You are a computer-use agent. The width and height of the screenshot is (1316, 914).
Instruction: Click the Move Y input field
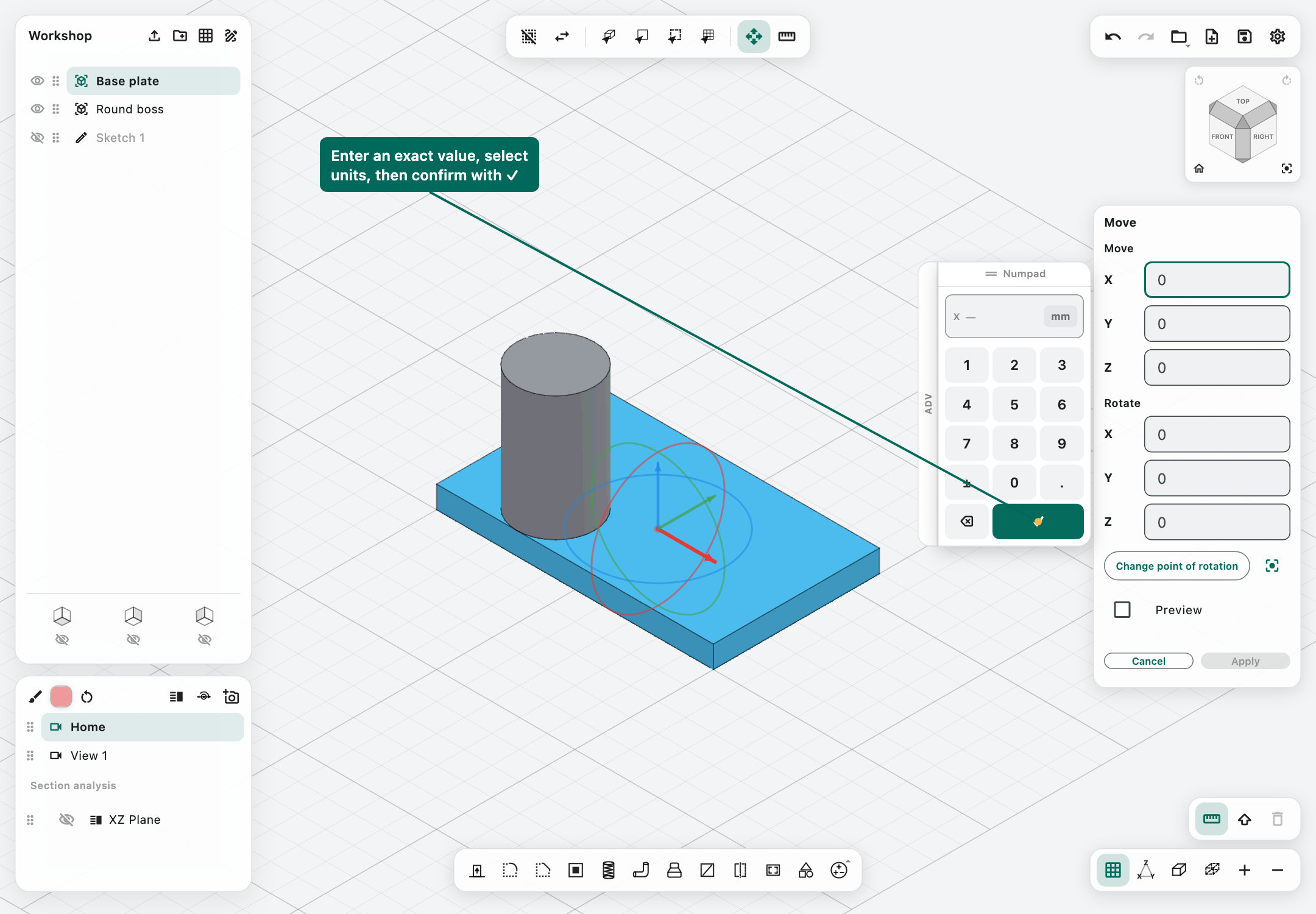[x=1217, y=324]
